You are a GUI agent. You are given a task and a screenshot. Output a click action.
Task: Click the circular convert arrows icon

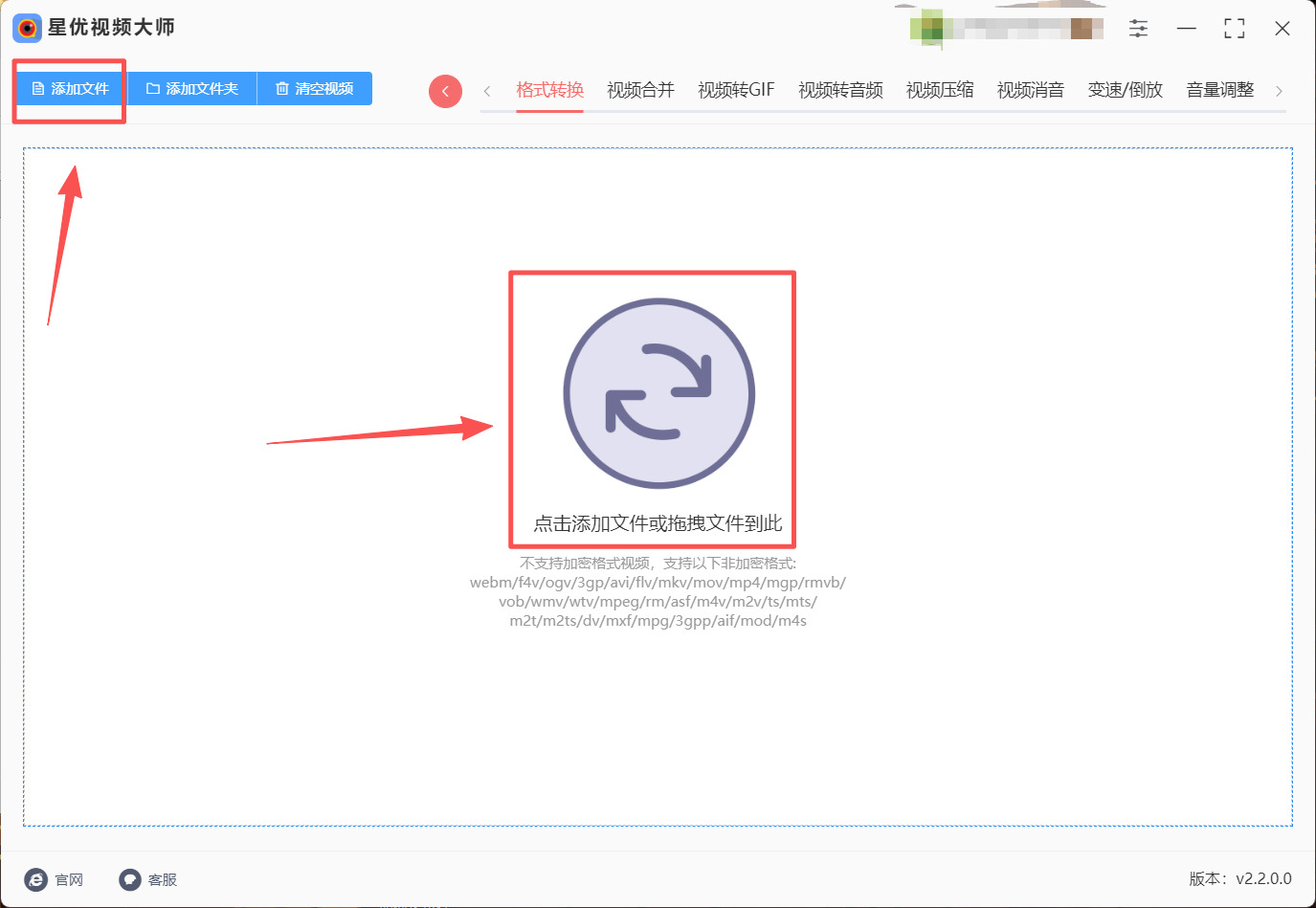[x=658, y=393]
